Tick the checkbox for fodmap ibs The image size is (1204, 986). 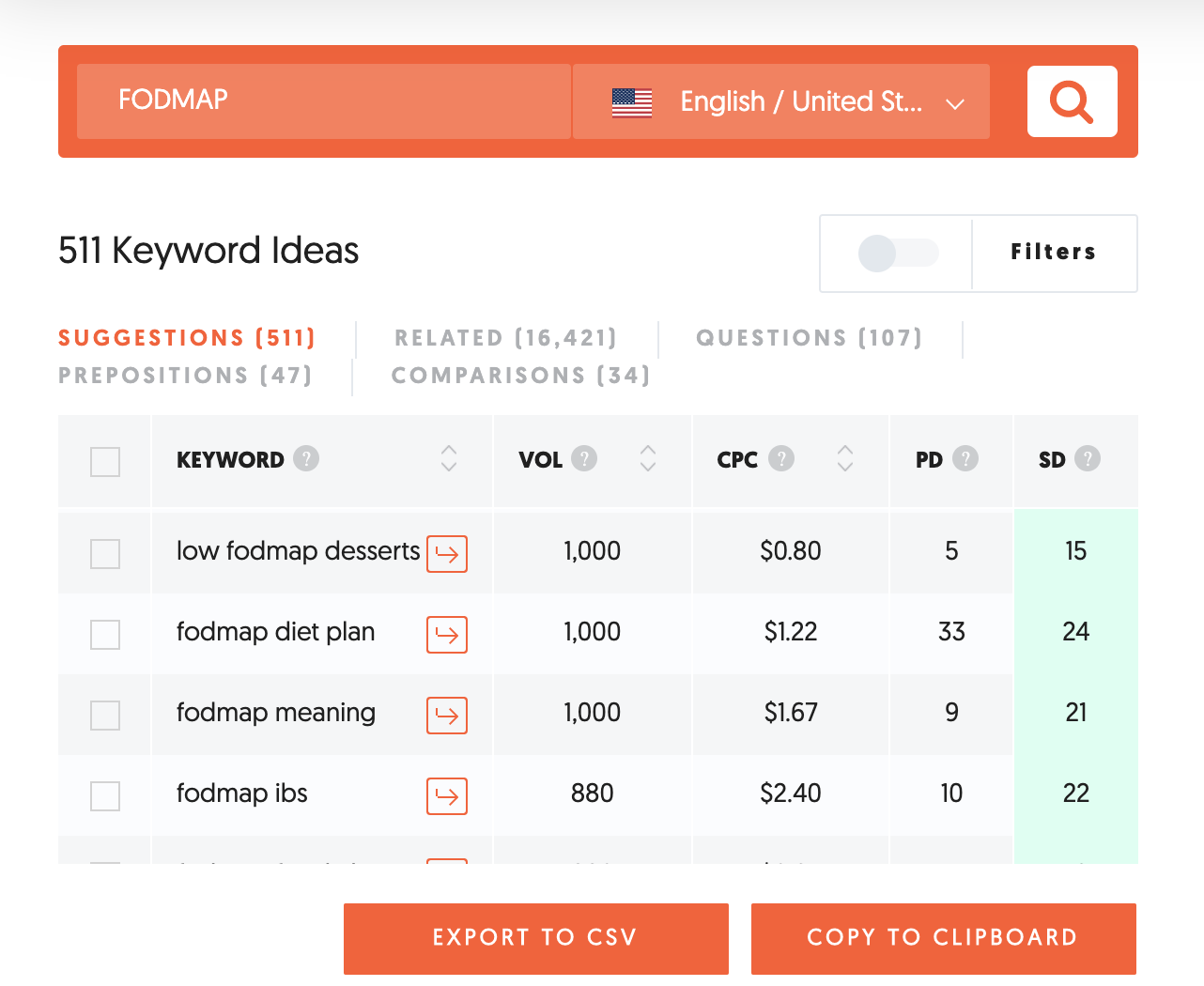[x=105, y=795]
